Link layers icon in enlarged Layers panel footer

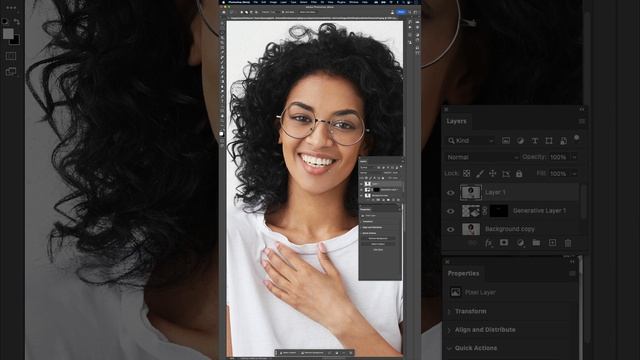(x=472, y=243)
